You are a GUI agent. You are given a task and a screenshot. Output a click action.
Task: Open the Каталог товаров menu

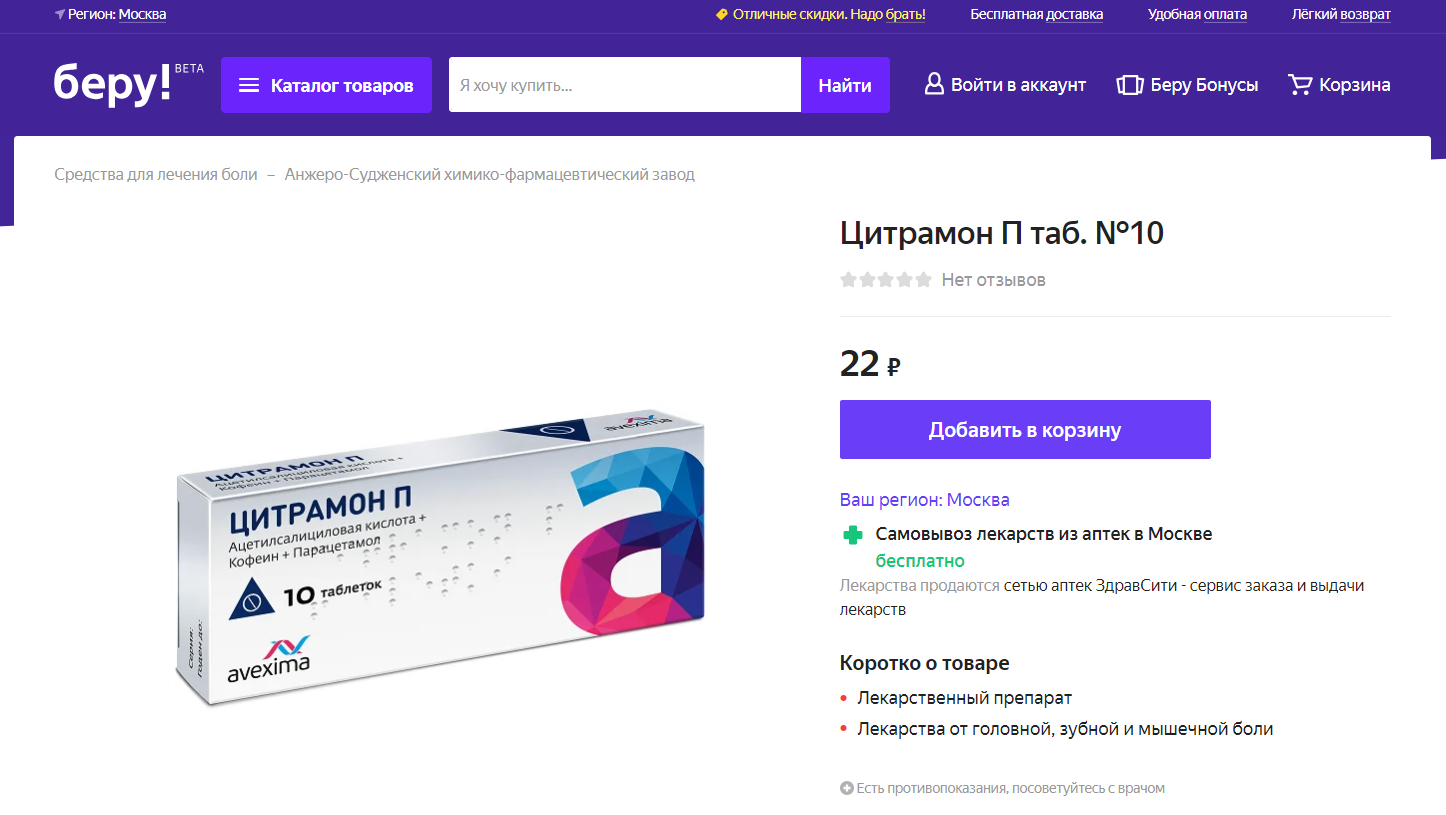(x=326, y=85)
